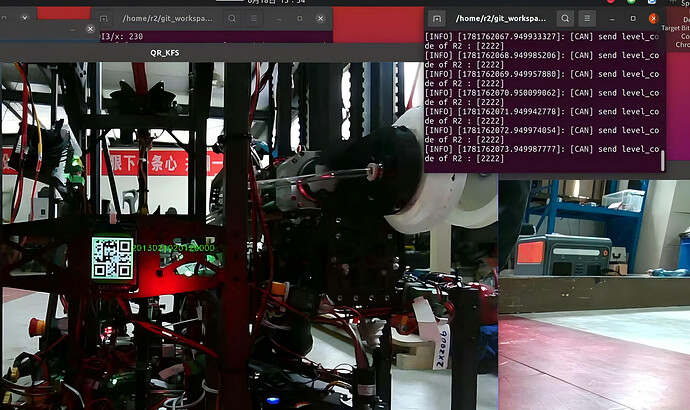Open search in the left terminal window
Image resolution: width=690 pixels, height=410 pixels.
click(x=232, y=18)
